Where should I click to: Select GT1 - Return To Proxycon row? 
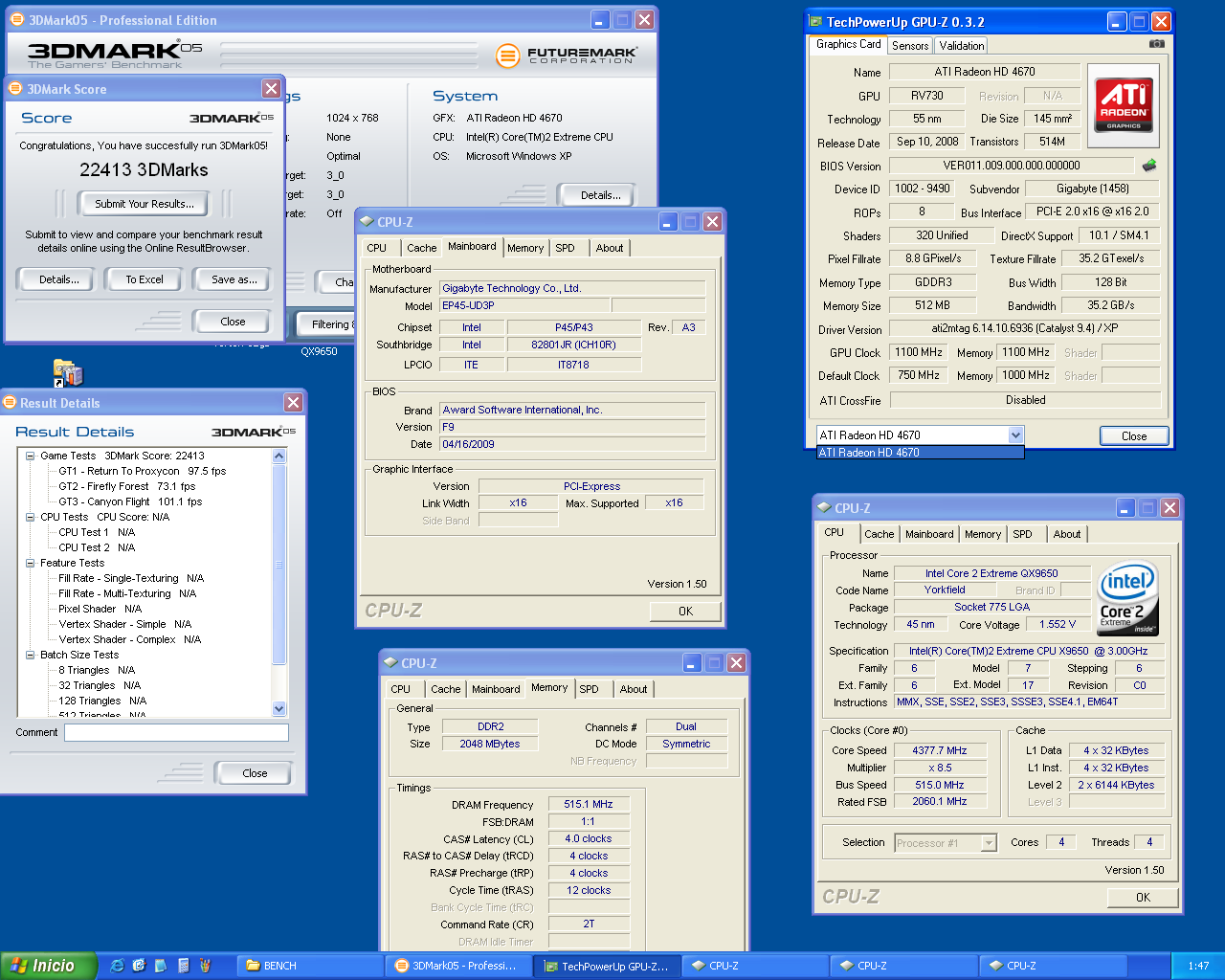(x=142, y=471)
